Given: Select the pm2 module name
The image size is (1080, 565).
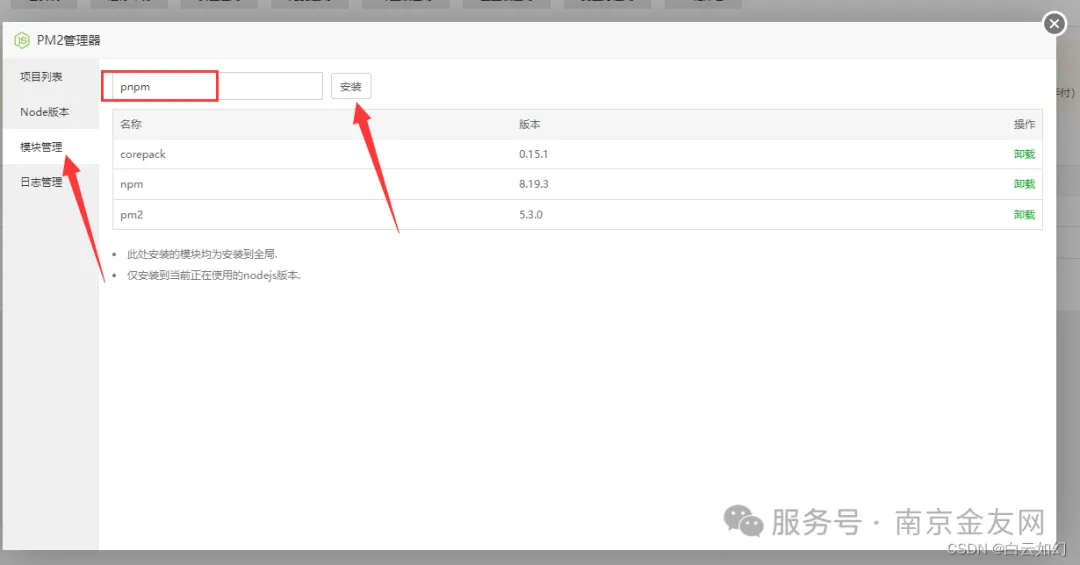Looking at the screenshot, I should tap(132, 214).
